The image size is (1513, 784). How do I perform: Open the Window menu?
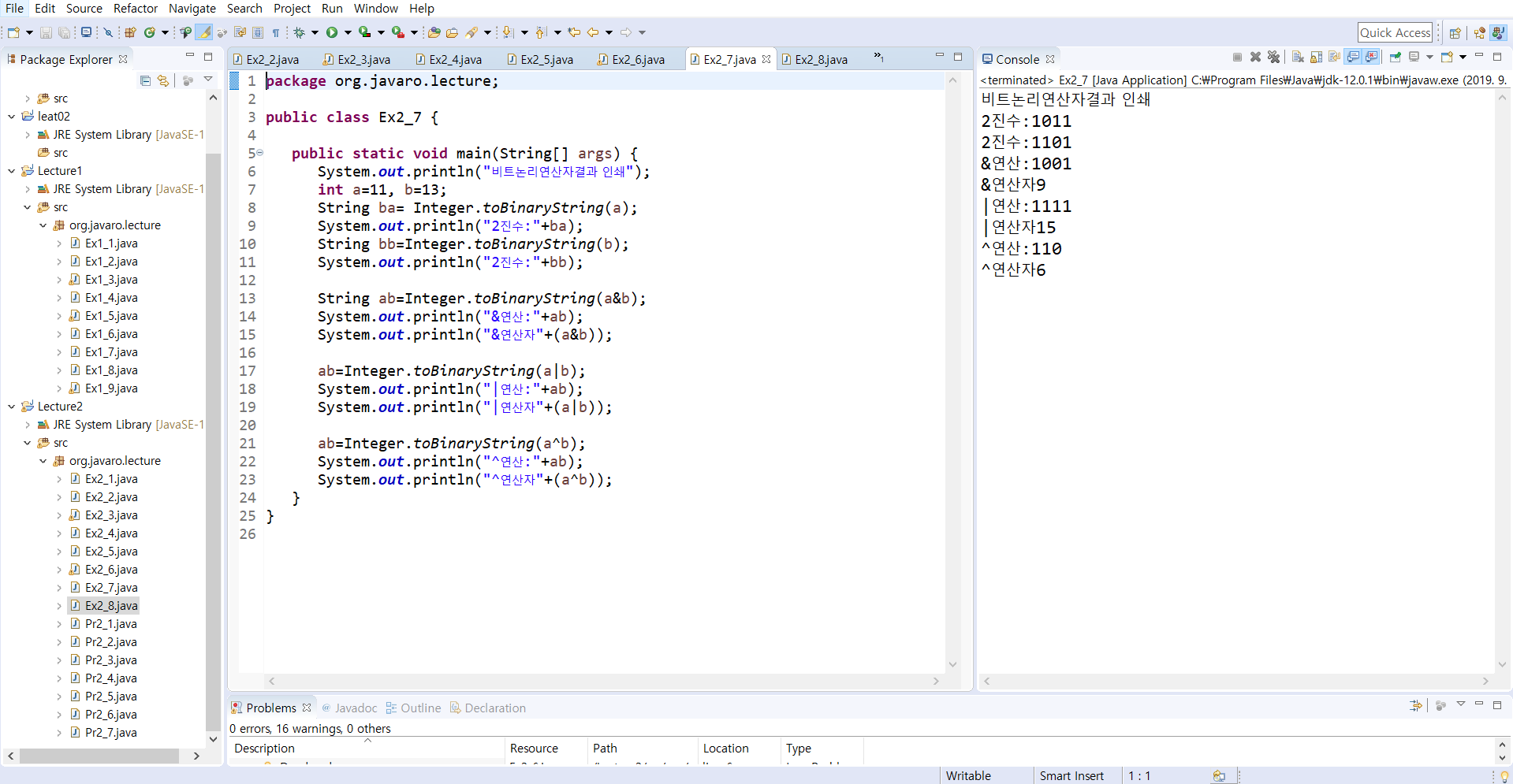[x=376, y=8]
